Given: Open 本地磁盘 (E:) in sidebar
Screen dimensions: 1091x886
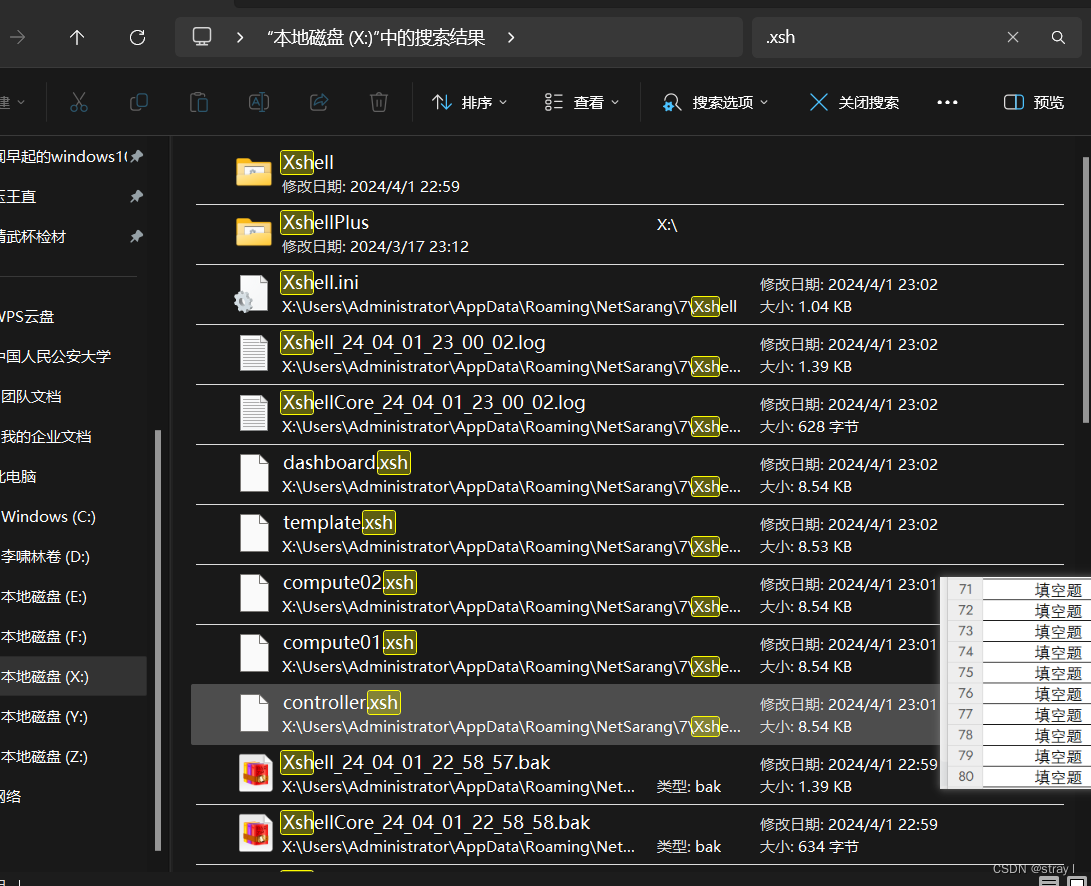Looking at the screenshot, I should click(44, 596).
